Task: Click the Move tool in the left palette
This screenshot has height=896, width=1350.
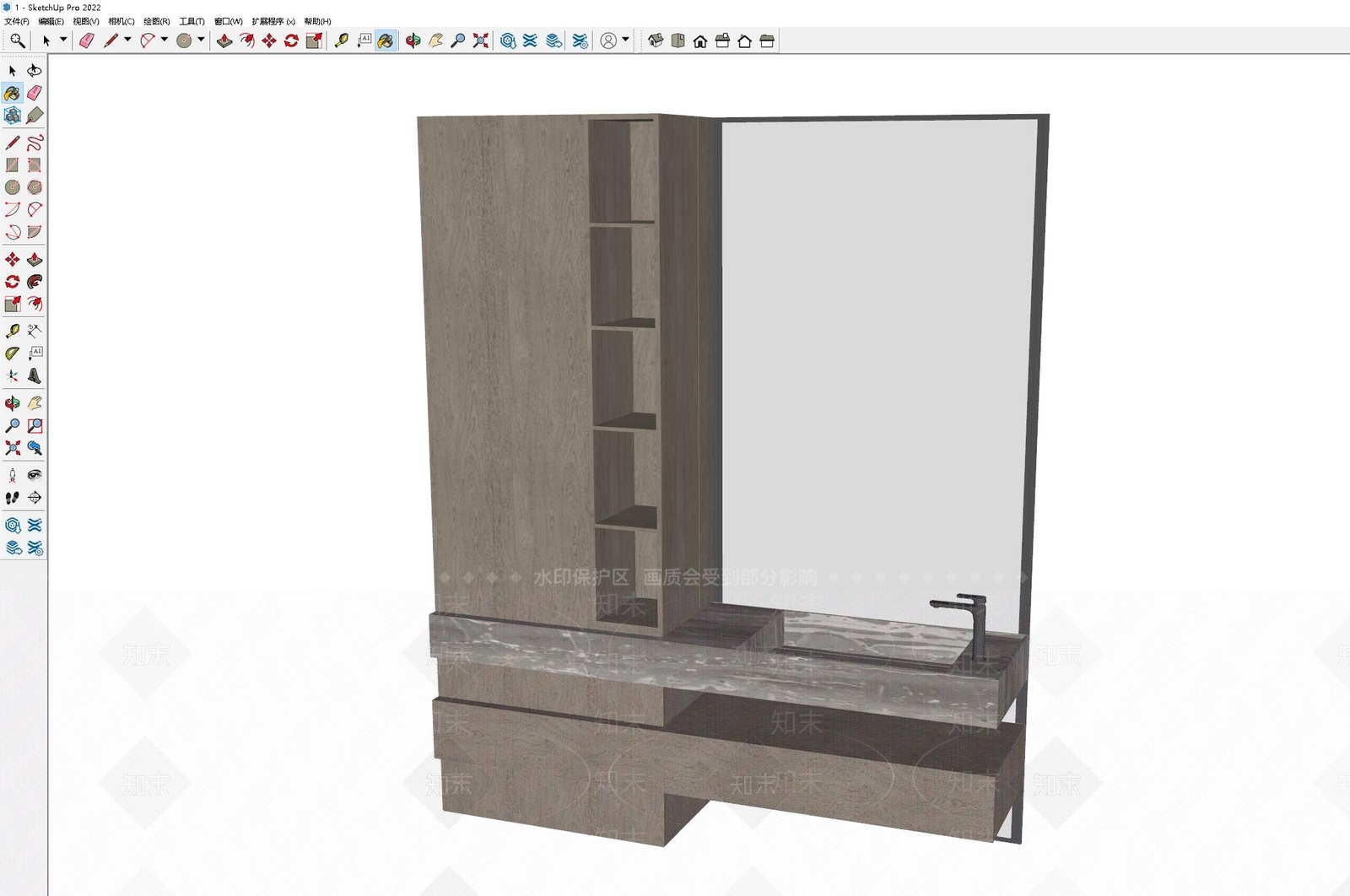Action: point(13,260)
